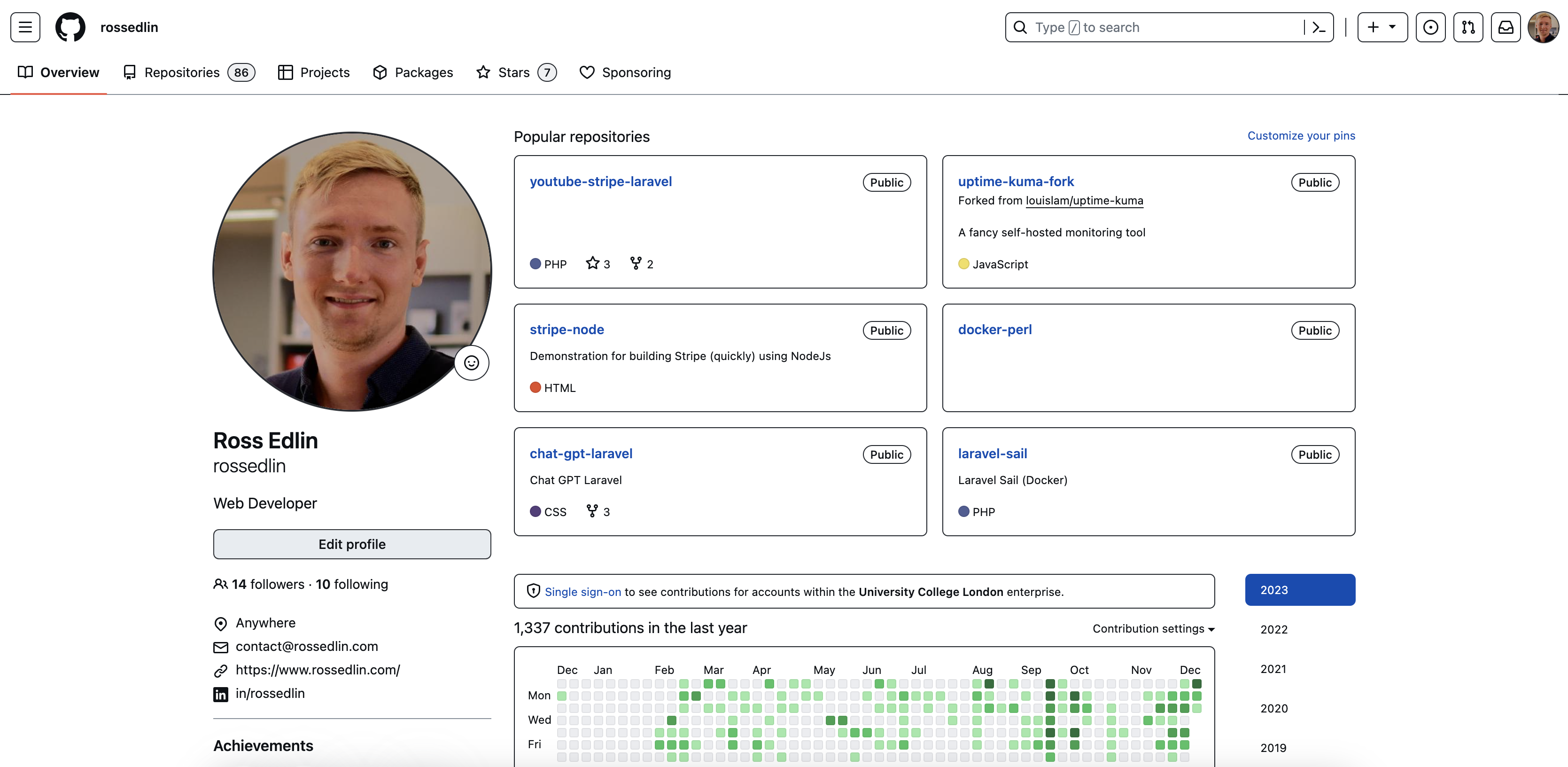The image size is (1568, 767).
Task: Click the followers people icon
Action: pos(220,584)
